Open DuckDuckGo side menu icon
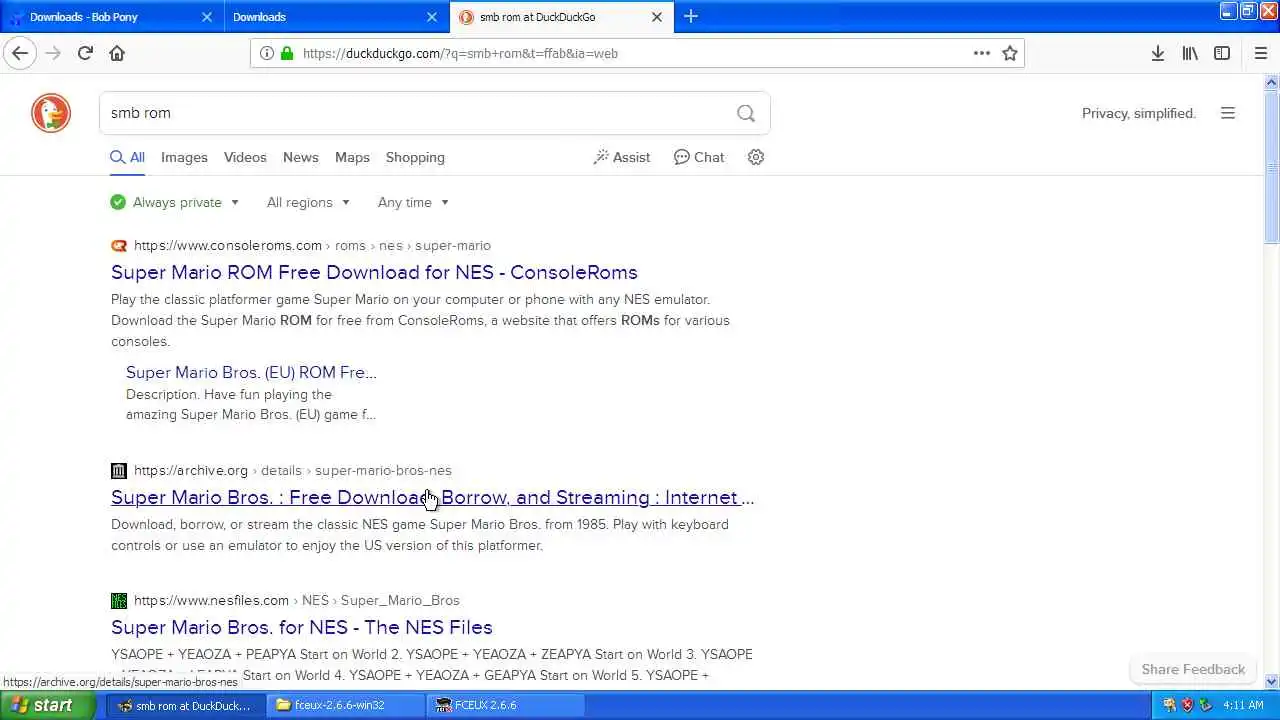This screenshot has height=720, width=1280. (1228, 113)
